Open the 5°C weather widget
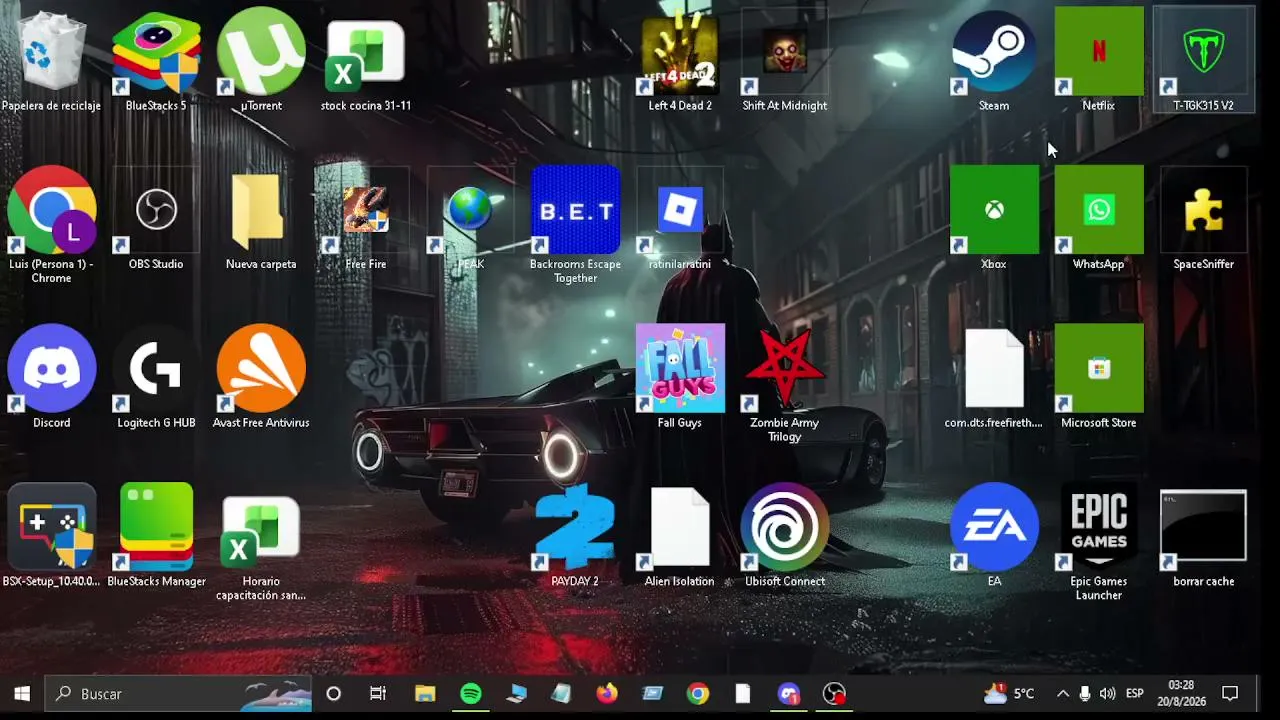The image size is (1280, 720). point(1010,694)
